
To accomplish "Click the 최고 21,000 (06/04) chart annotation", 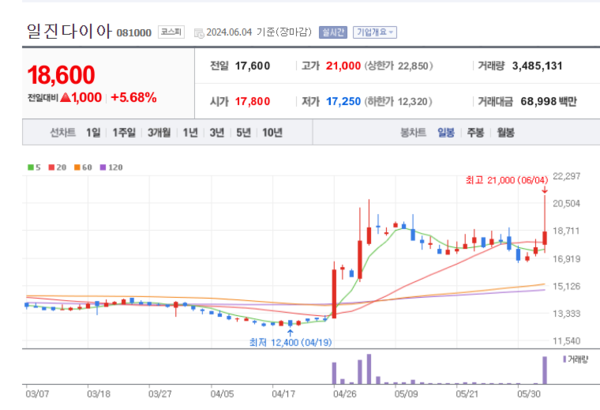I will (507, 180).
